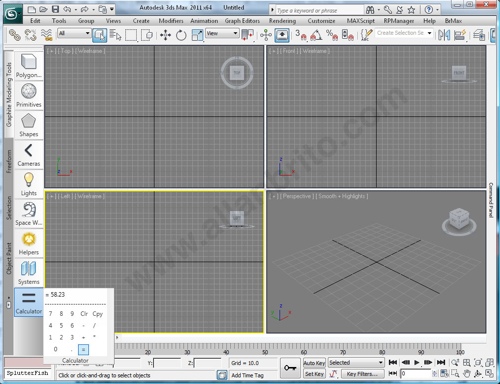The height and width of the screenshot is (384, 500).
Task: Expand the Selected key filter dropdown
Action: tap(356, 363)
